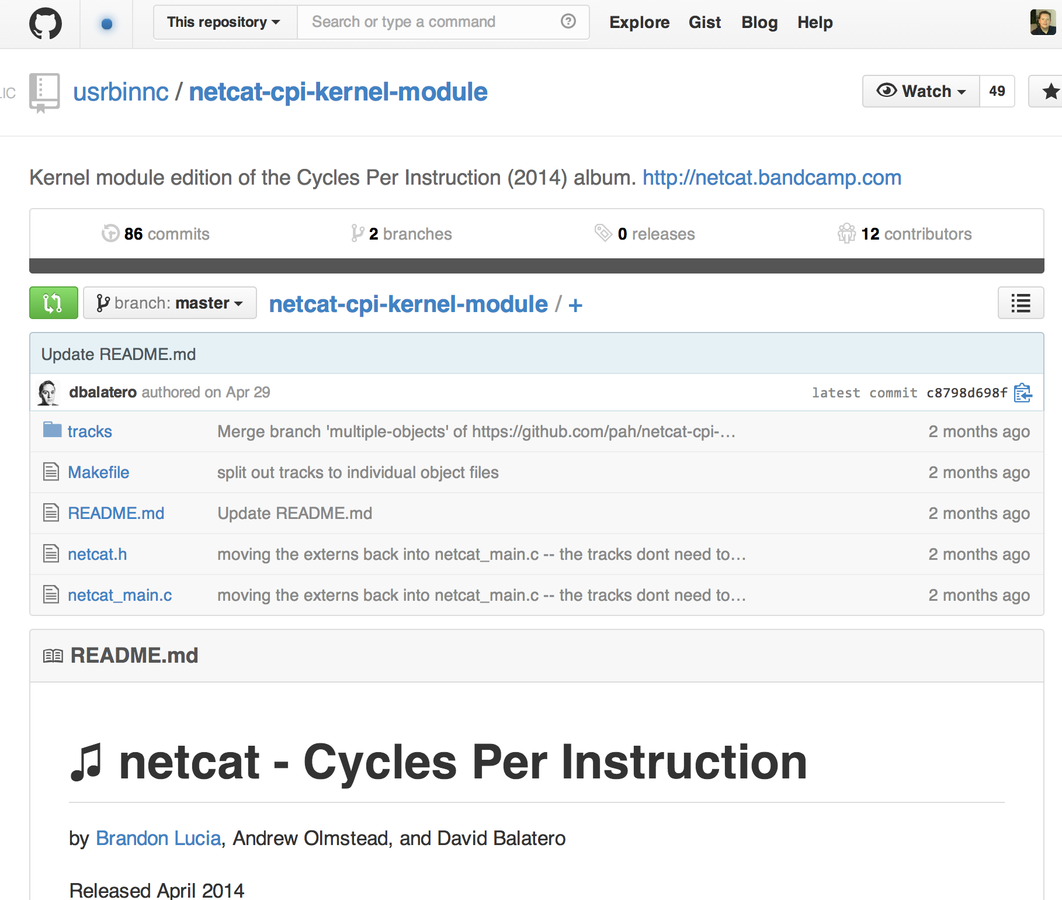Image resolution: width=1062 pixels, height=900 pixels.
Task: Open Update README.md message in README row
Action: point(295,513)
